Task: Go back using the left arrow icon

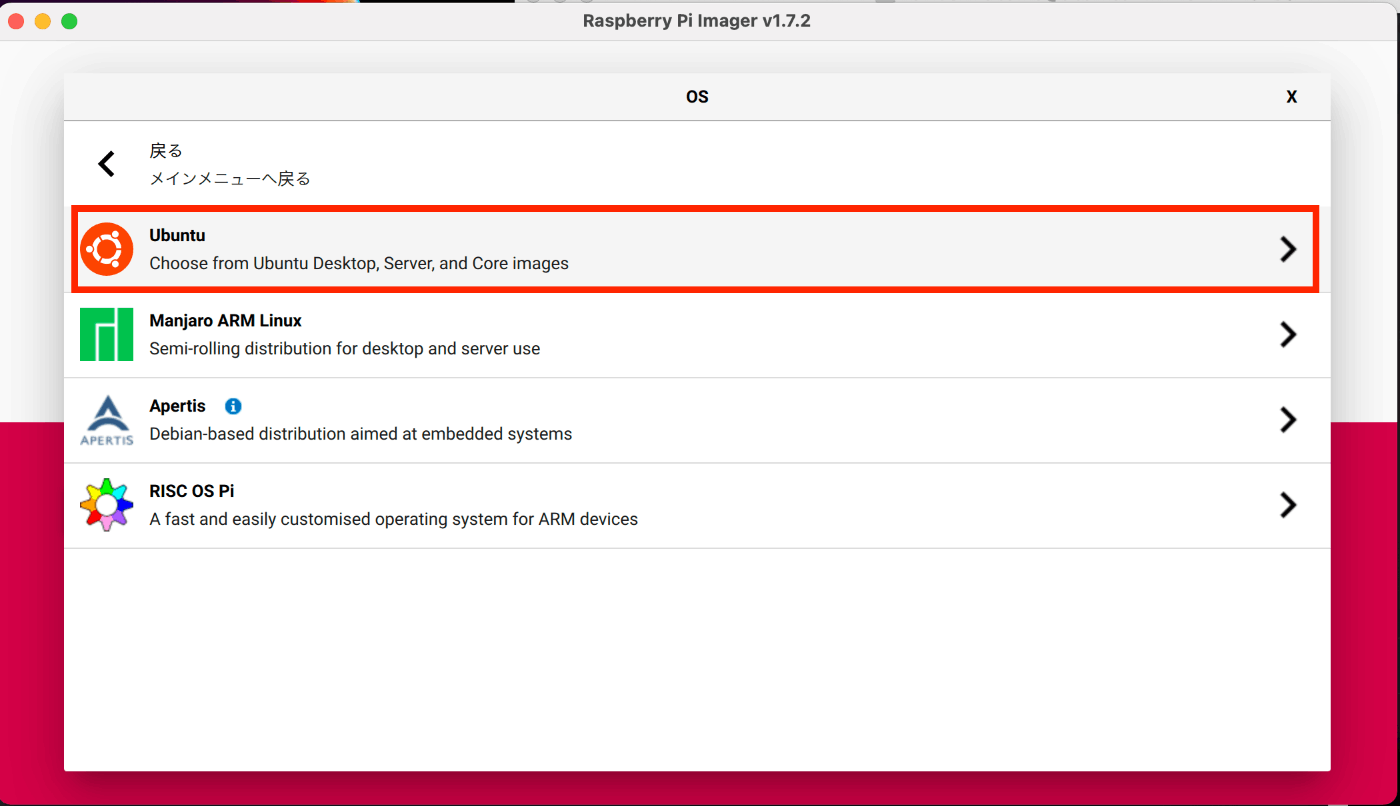Action: pos(106,164)
